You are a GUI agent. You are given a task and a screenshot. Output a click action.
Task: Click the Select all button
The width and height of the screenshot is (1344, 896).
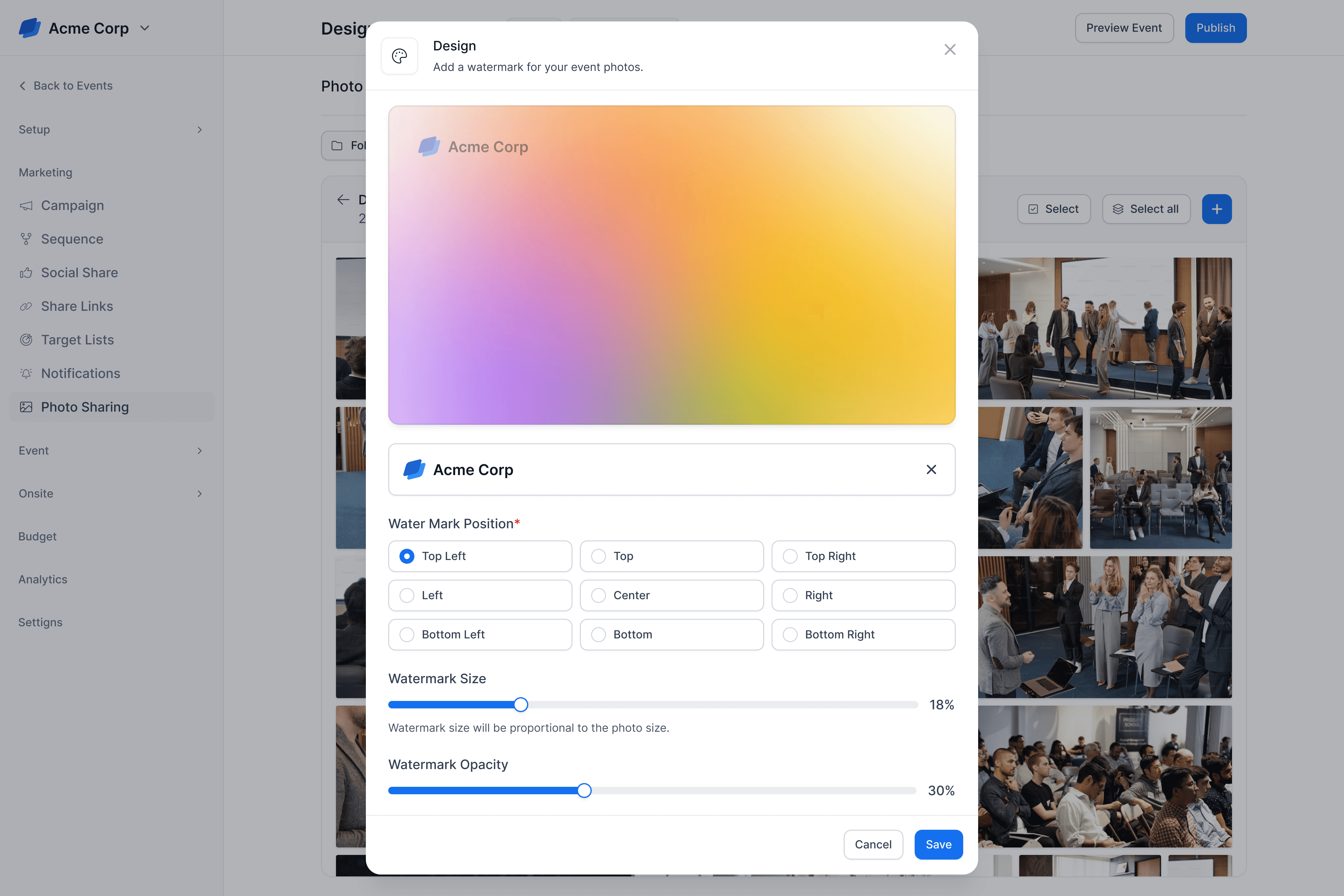tap(1146, 209)
